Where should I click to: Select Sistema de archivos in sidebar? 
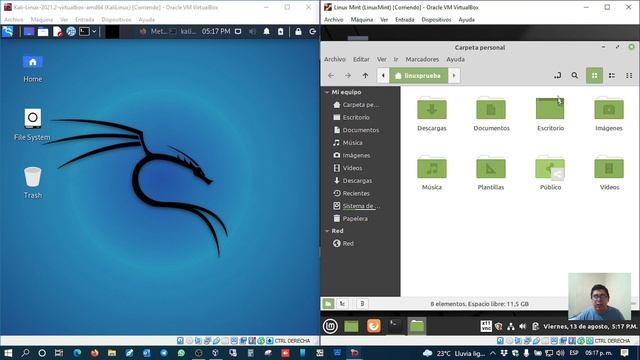[357, 206]
